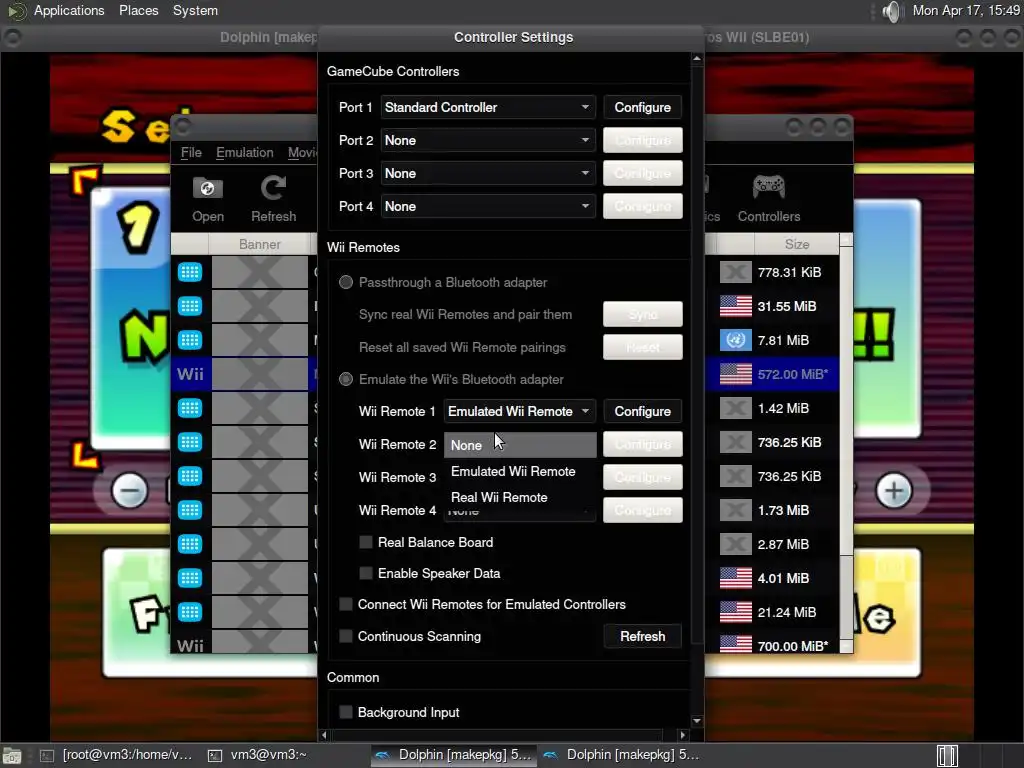Screen dimensions: 1024x768
Task: Click unknown region icon beside 1.73 MiB
Action: tap(735, 510)
